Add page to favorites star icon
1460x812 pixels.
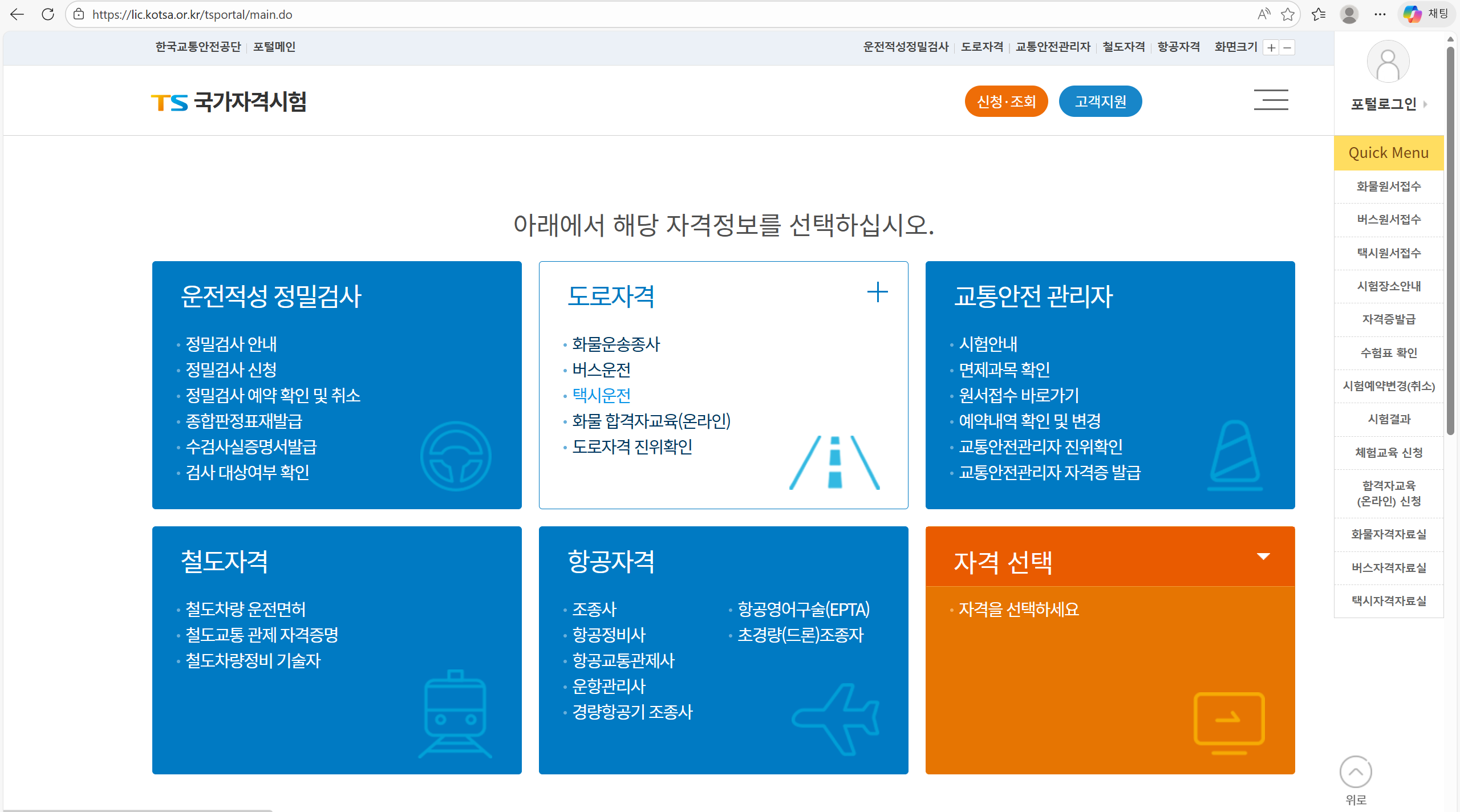click(x=1287, y=14)
